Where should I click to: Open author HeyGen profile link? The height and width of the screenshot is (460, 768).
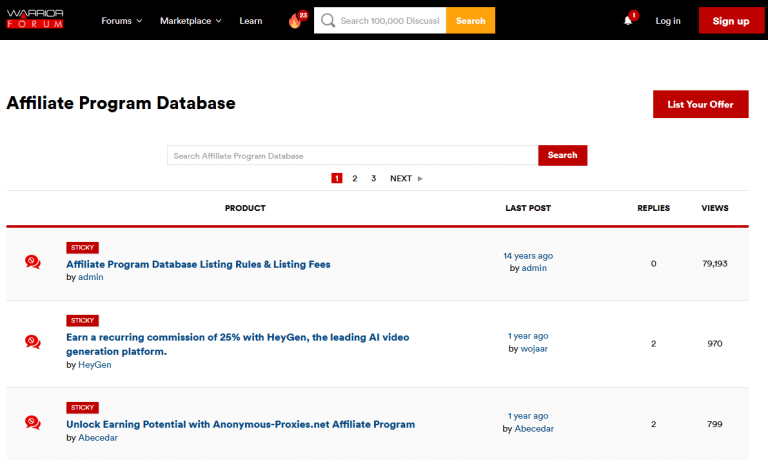(95, 365)
